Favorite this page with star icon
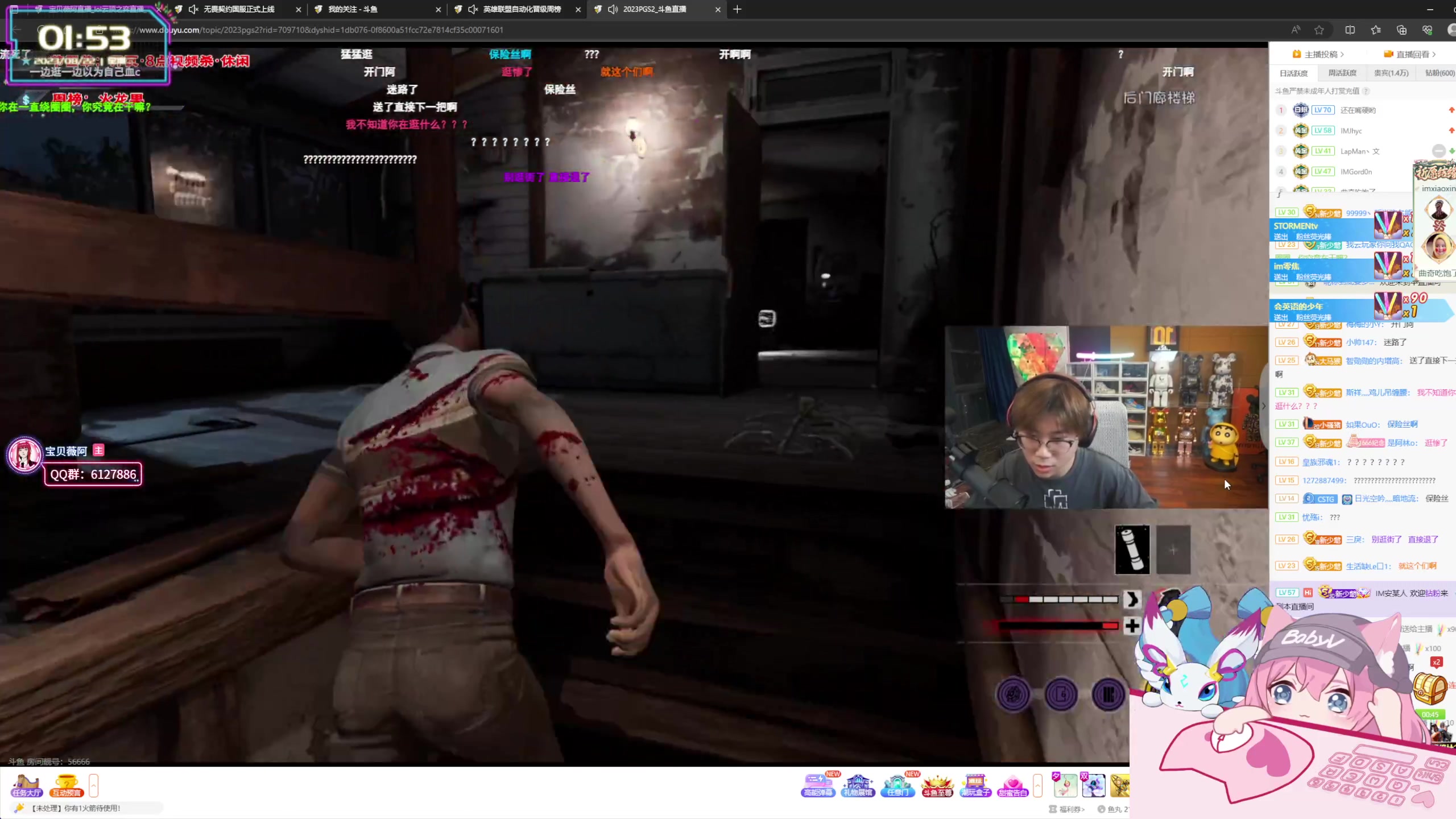1456x819 pixels. tap(1319, 30)
